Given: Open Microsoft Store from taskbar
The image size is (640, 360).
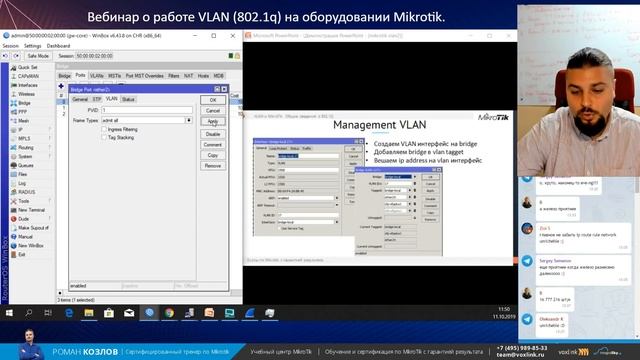Looking at the screenshot, I should click(x=109, y=313).
